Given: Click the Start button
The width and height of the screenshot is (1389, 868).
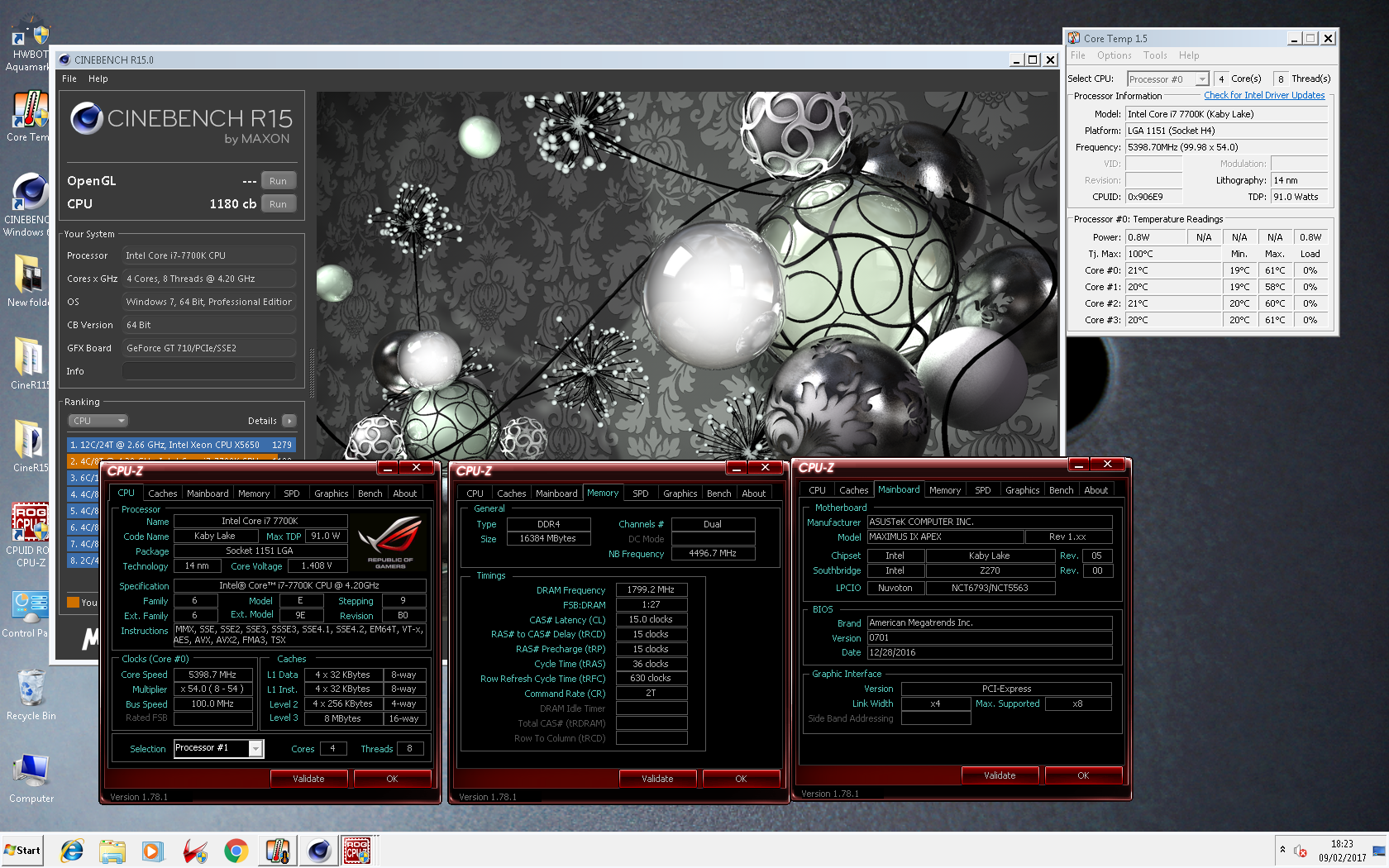Looking at the screenshot, I should click(x=22, y=850).
